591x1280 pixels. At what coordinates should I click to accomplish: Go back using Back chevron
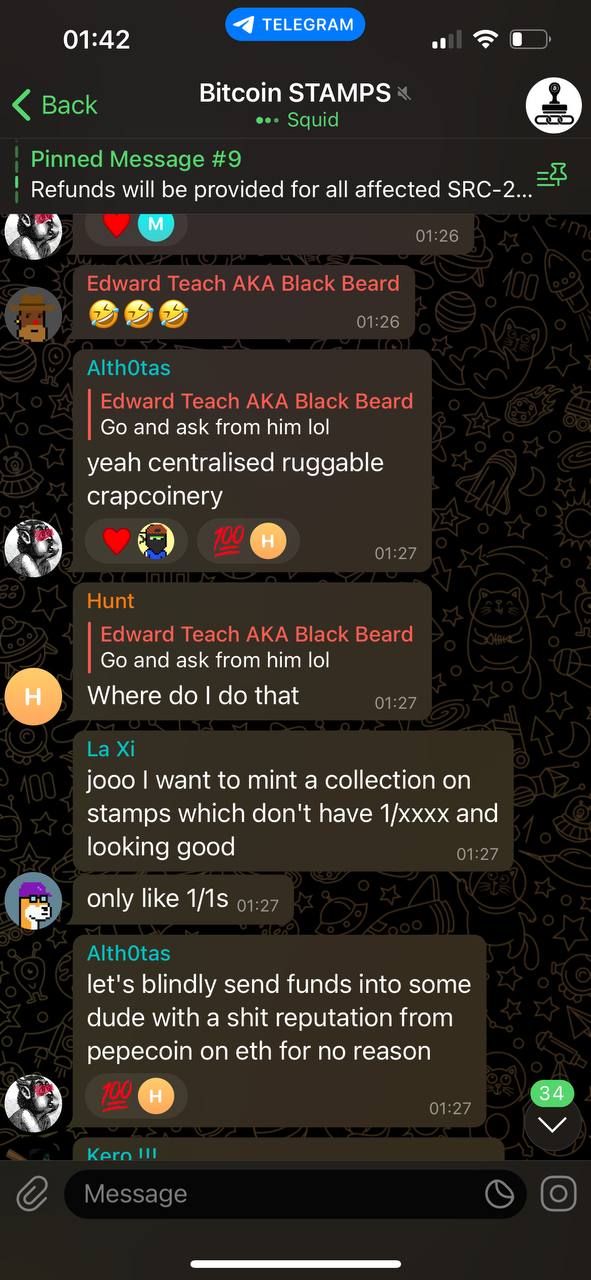pos(54,104)
